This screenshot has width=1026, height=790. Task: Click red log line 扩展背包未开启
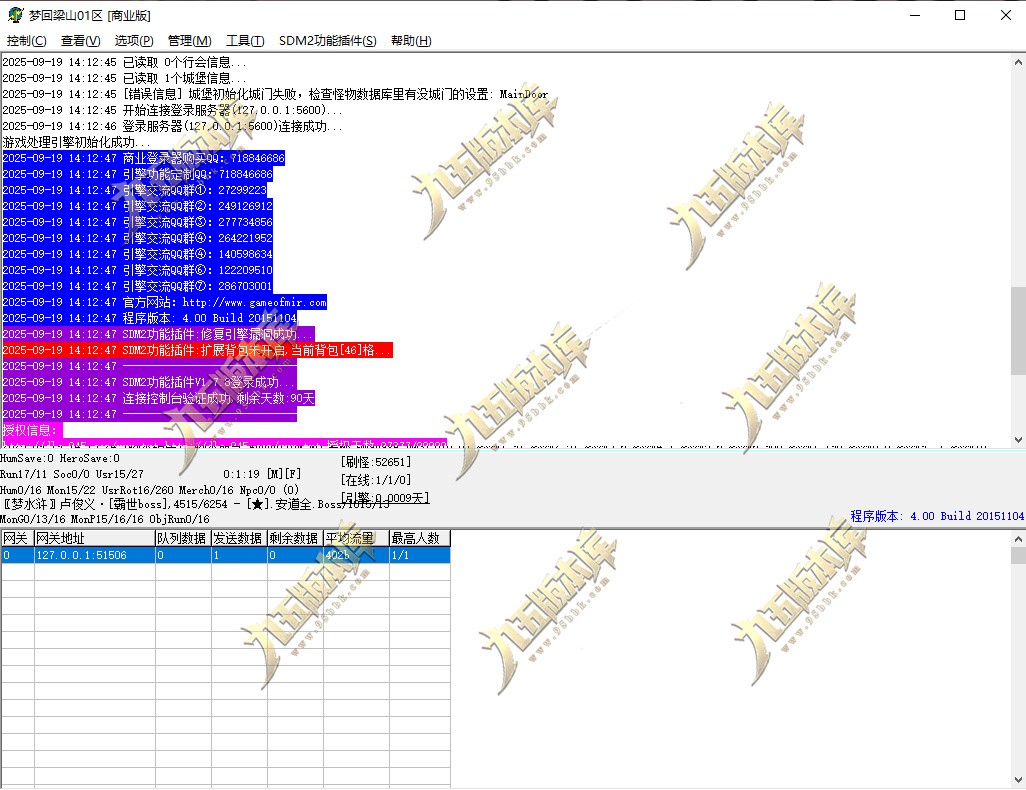tap(197, 350)
